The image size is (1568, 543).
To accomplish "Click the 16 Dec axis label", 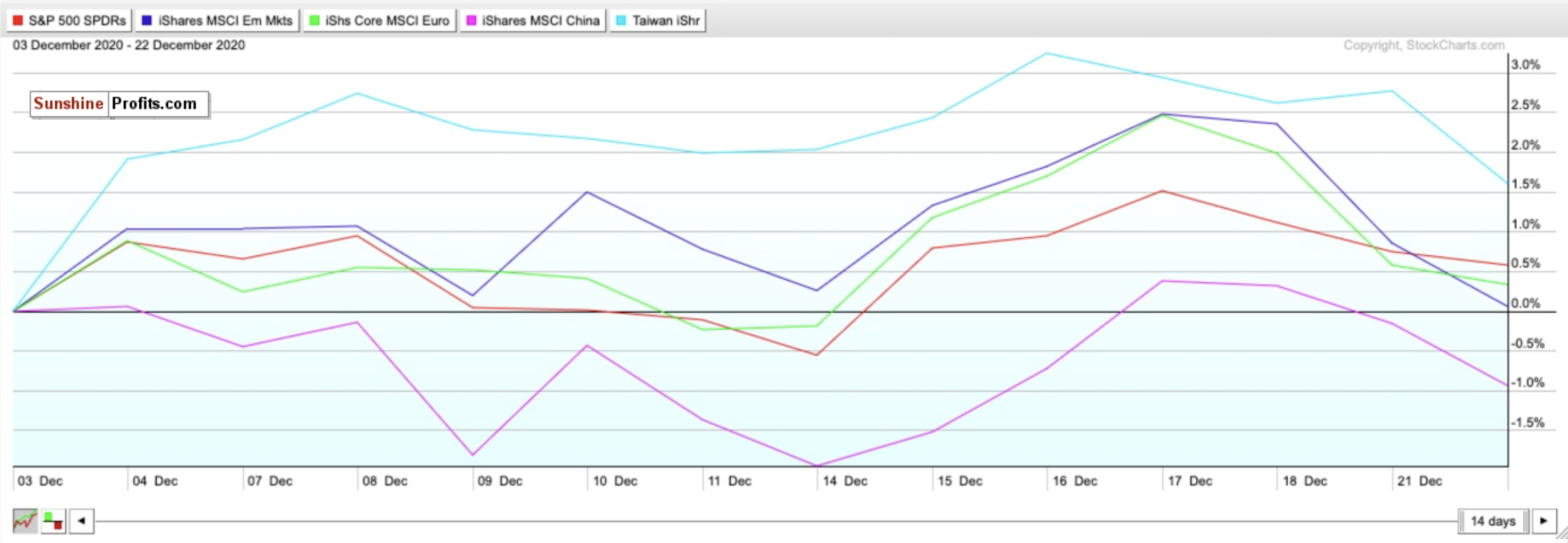I will (1075, 481).
